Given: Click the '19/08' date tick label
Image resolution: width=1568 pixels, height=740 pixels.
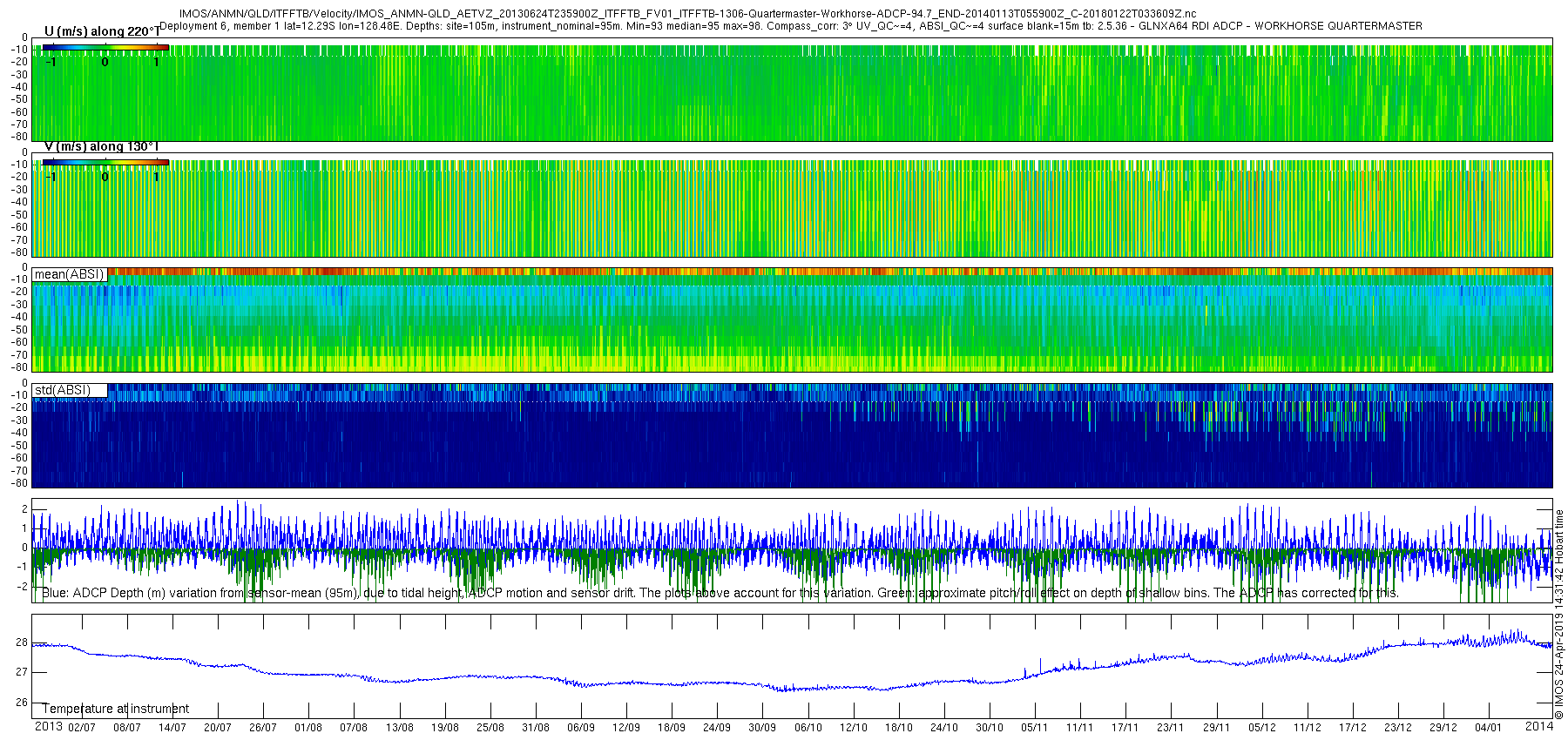Looking at the screenshot, I should [445, 728].
